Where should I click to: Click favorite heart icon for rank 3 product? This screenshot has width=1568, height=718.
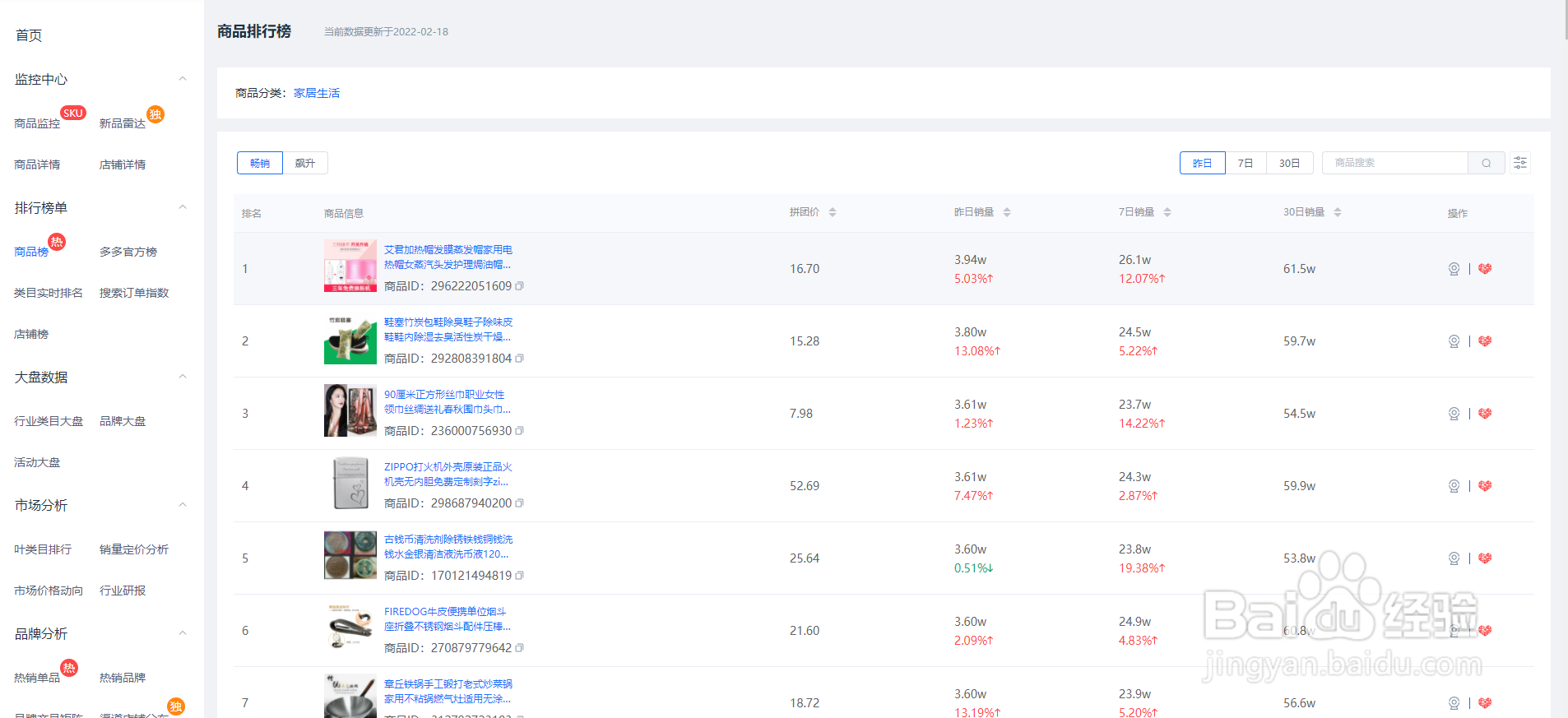(1485, 414)
